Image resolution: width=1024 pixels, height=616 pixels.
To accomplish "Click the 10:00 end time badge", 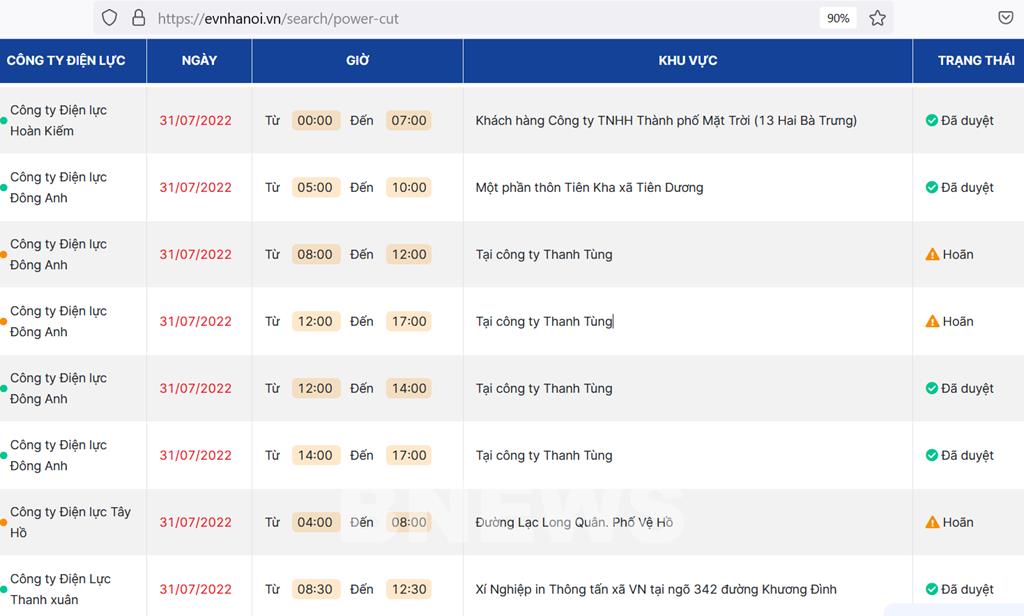I will click(409, 187).
